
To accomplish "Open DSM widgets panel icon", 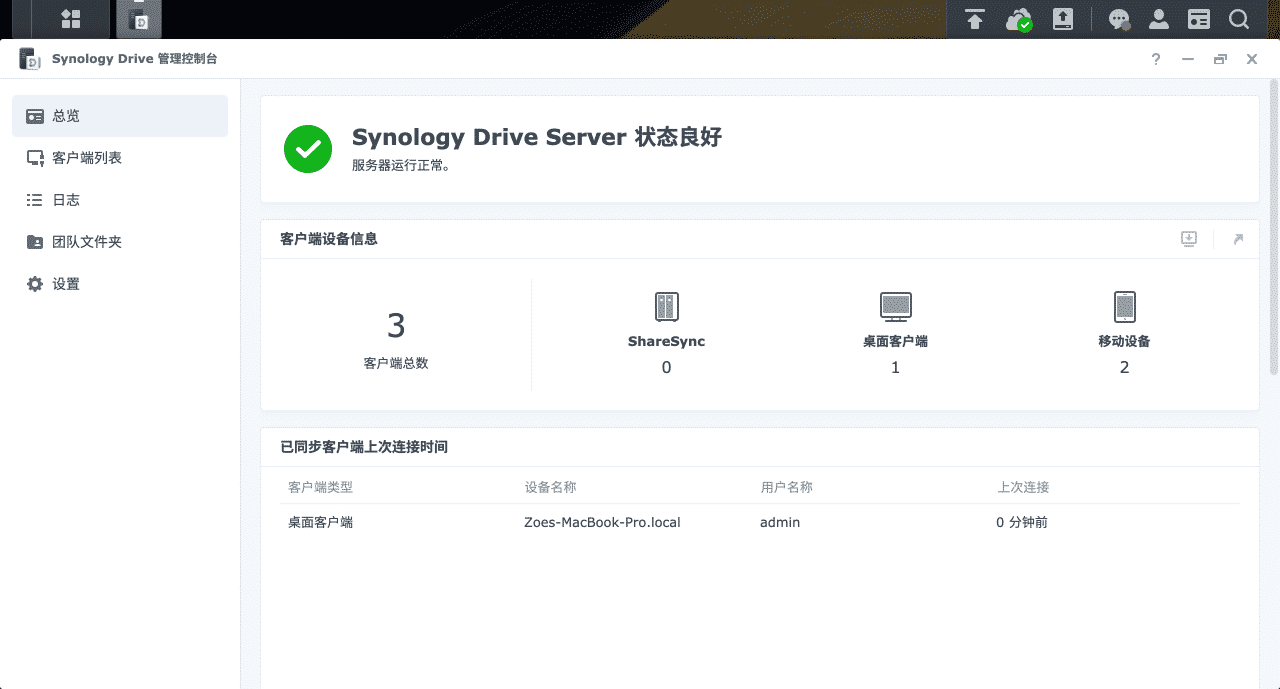I will click(1199, 19).
